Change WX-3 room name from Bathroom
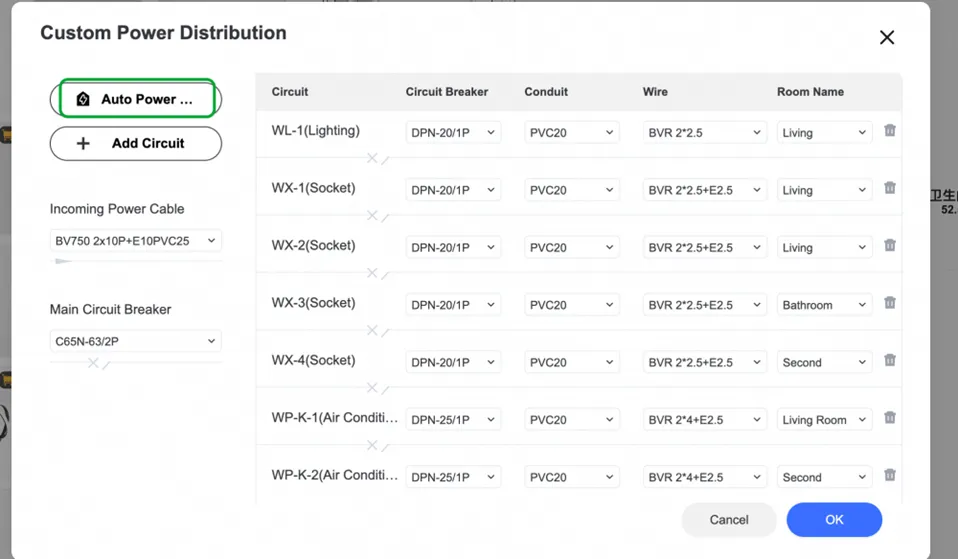958x559 pixels. coord(824,305)
